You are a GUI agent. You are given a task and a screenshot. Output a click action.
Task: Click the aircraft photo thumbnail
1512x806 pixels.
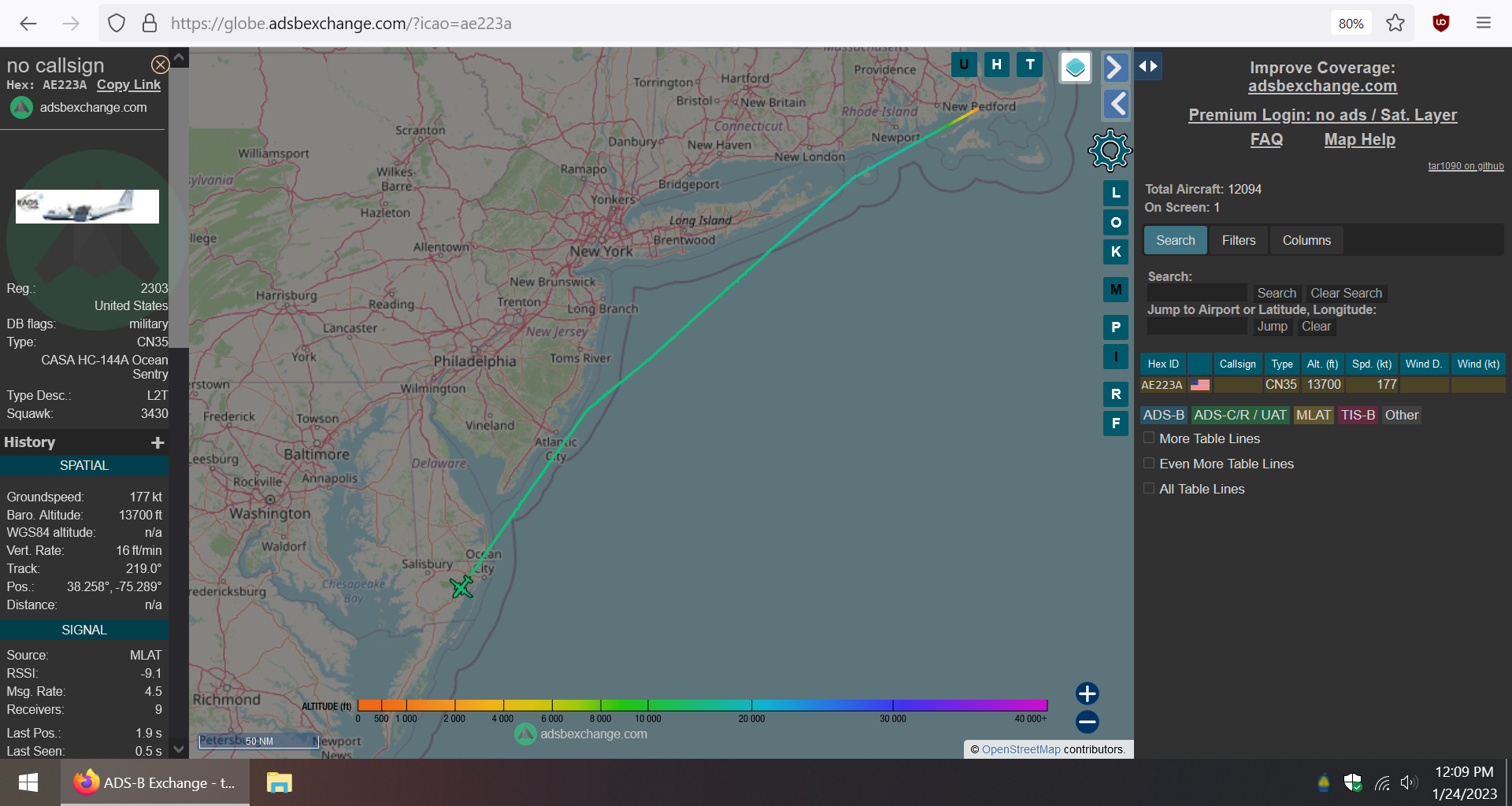[x=87, y=206]
